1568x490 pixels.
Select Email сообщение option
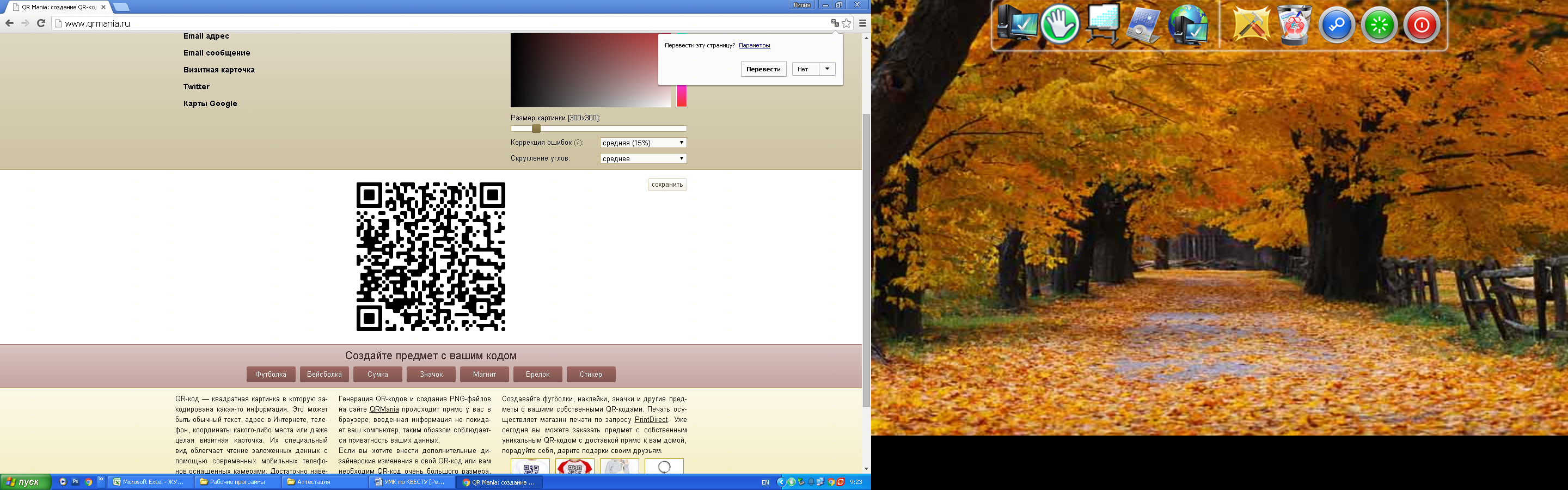tap(217, 53)
